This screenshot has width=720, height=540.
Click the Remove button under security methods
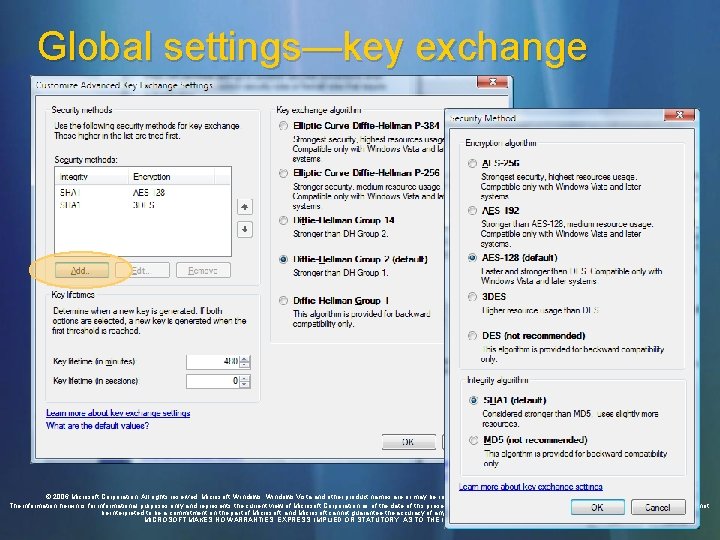click(x=203, y=270)
